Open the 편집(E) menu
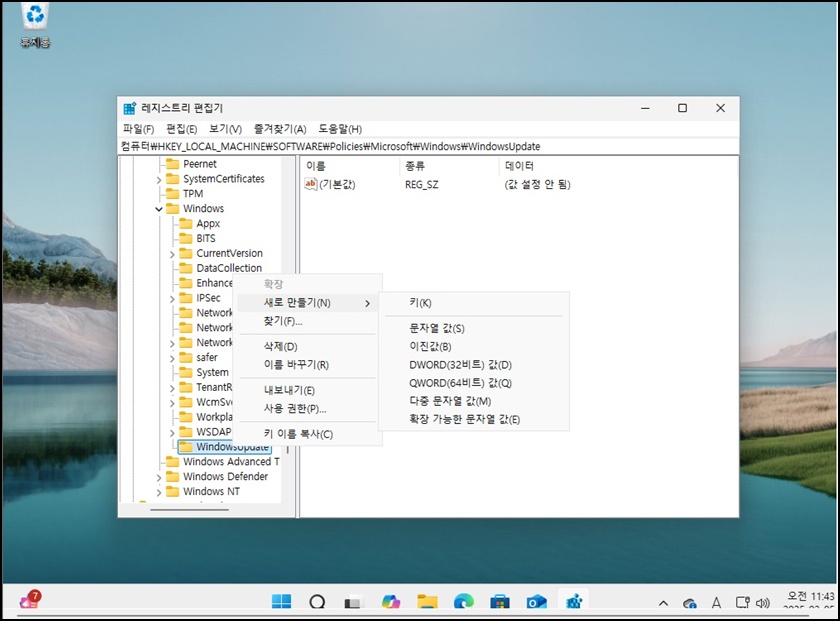 [x=182, y=129]
